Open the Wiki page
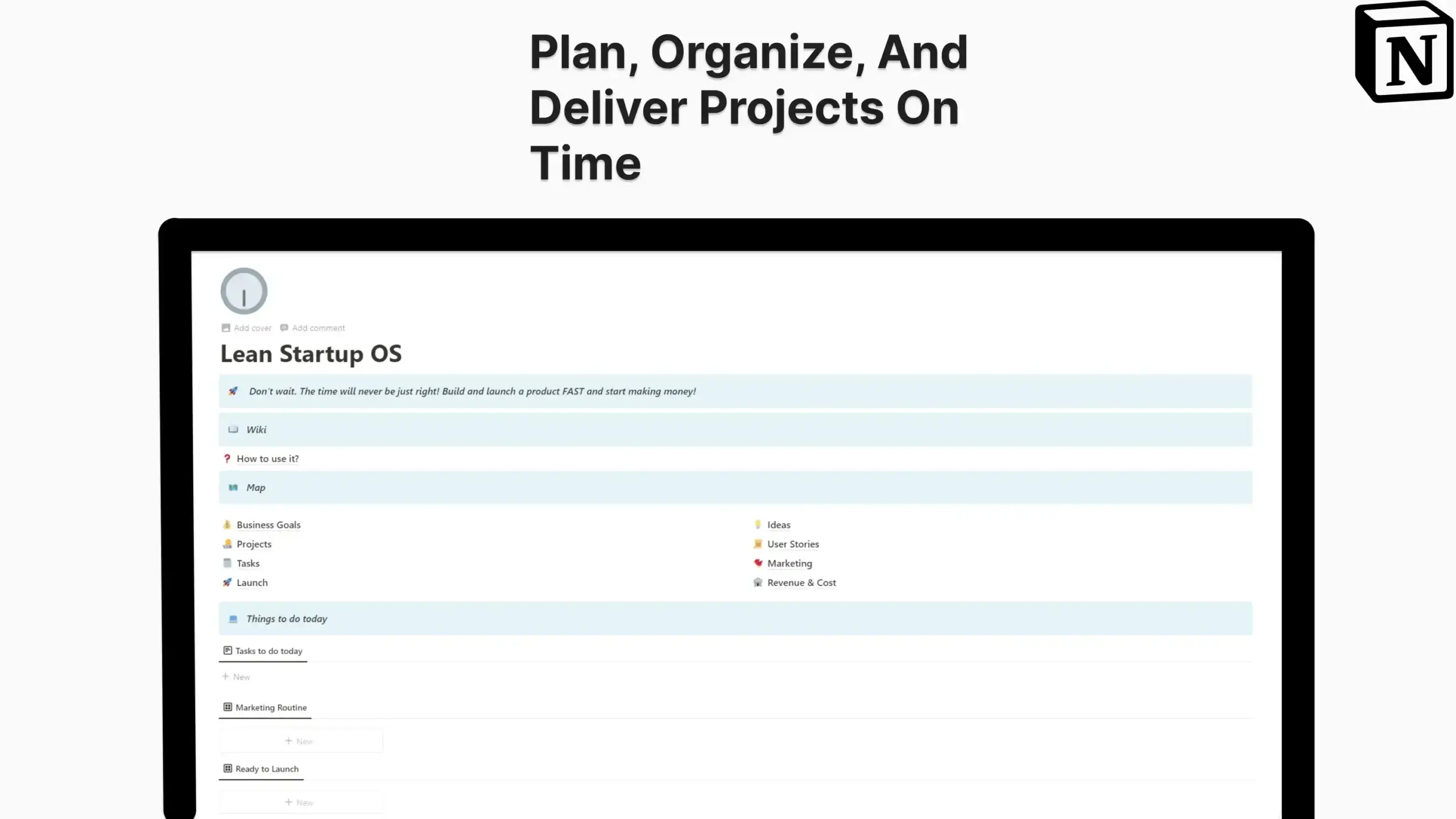The width and height of the screenshot is (1456, 819). click(256, 429)
